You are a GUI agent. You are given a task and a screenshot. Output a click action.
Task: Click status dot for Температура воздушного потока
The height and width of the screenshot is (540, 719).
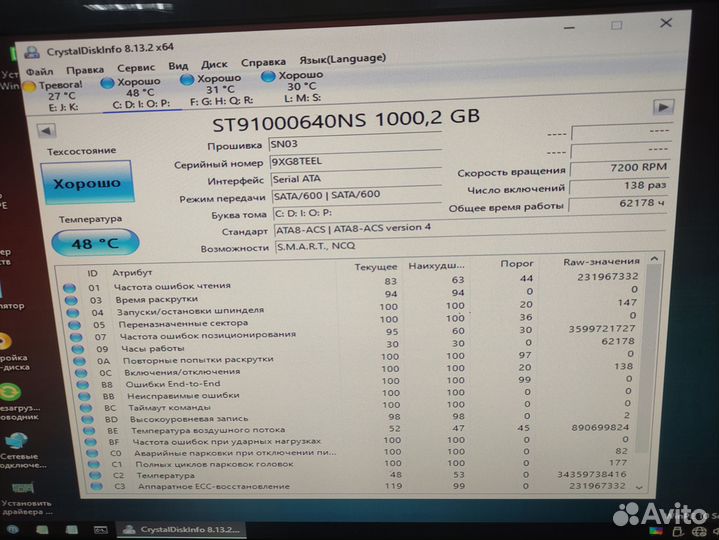89,431
